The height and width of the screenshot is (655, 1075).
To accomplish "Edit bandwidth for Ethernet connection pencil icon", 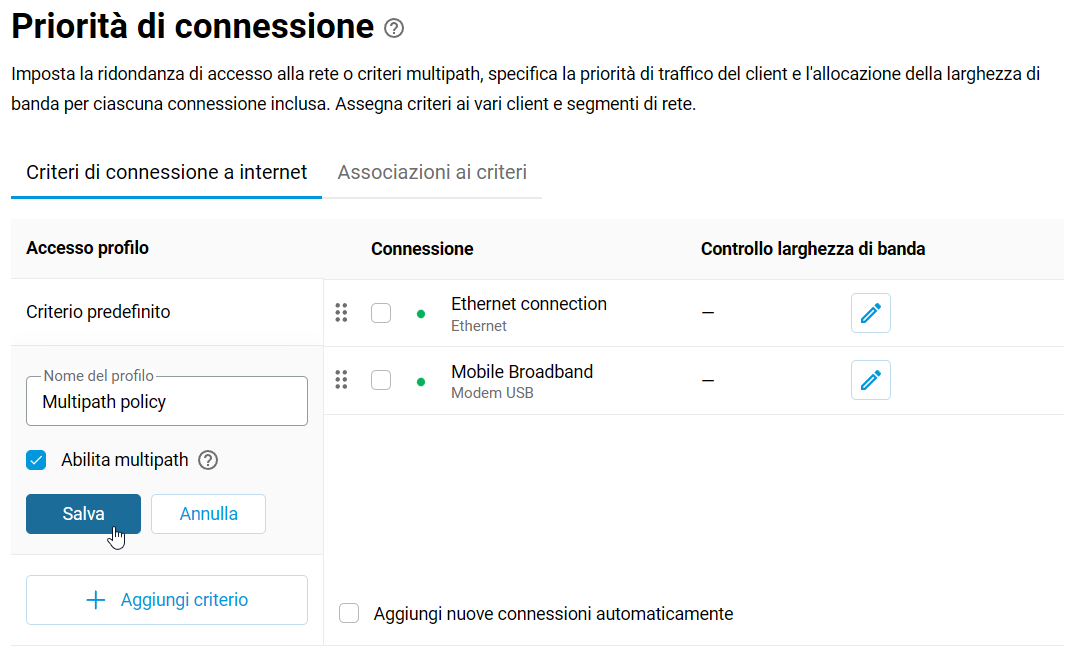I will [x=871, y=313].
